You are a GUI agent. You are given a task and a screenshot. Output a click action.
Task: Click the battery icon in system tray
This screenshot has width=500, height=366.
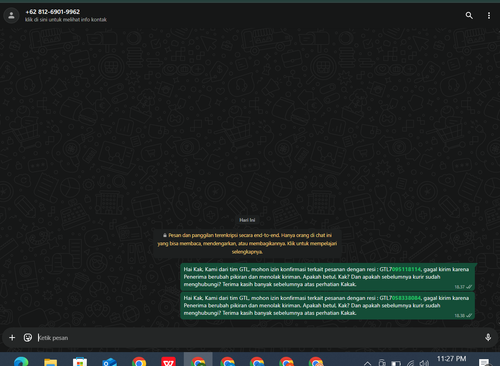pos(396,363)
